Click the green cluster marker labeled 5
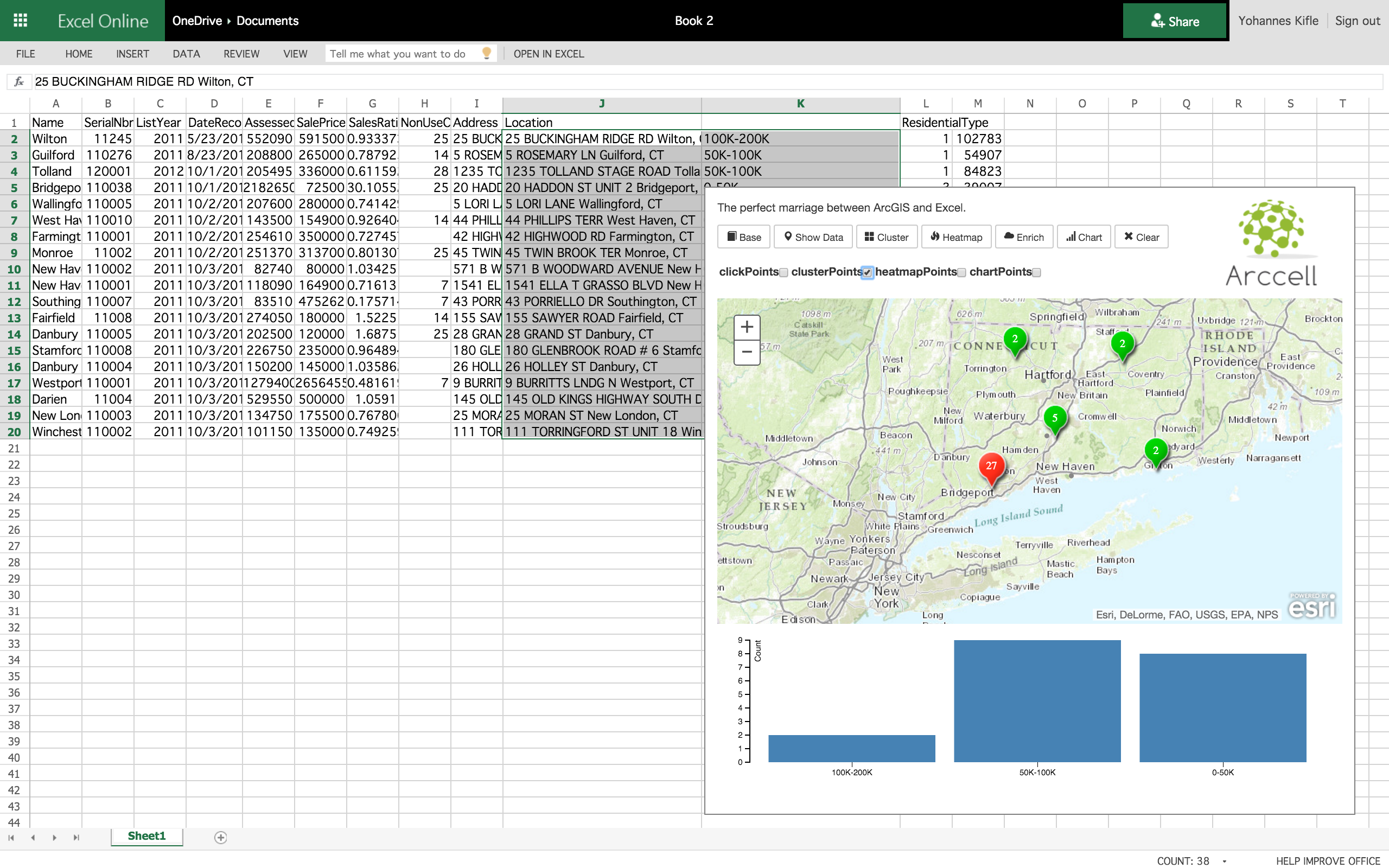Viewport: 1389px width, 868px height. [1054, 418]
